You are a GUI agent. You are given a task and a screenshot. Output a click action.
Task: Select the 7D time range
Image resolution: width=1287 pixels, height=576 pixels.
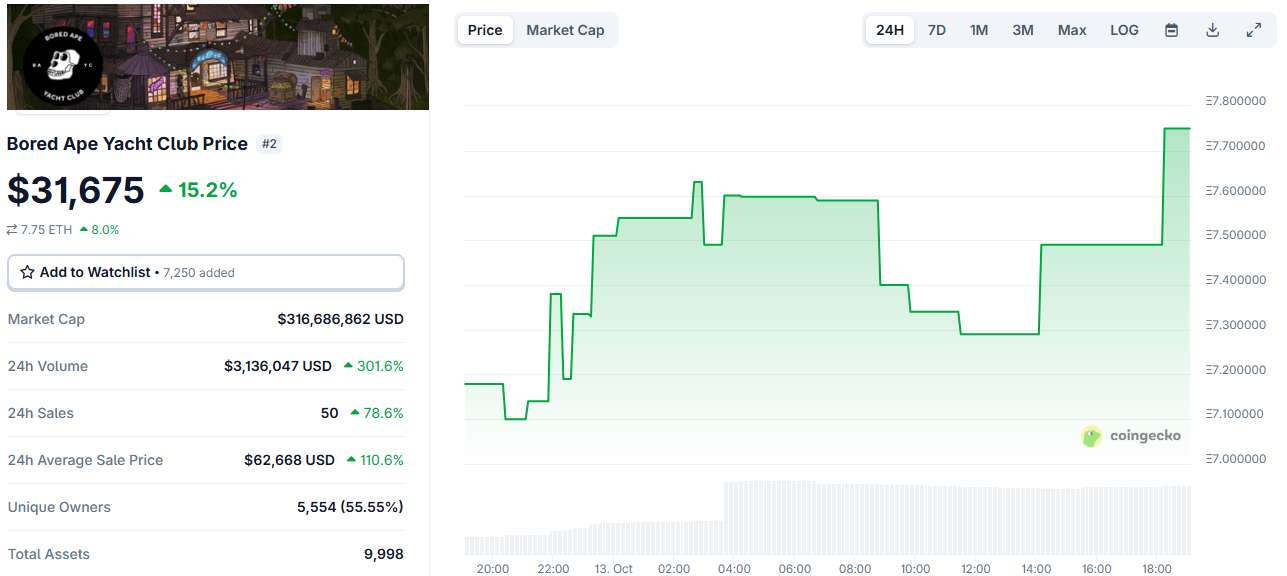(x=936, y=30)
